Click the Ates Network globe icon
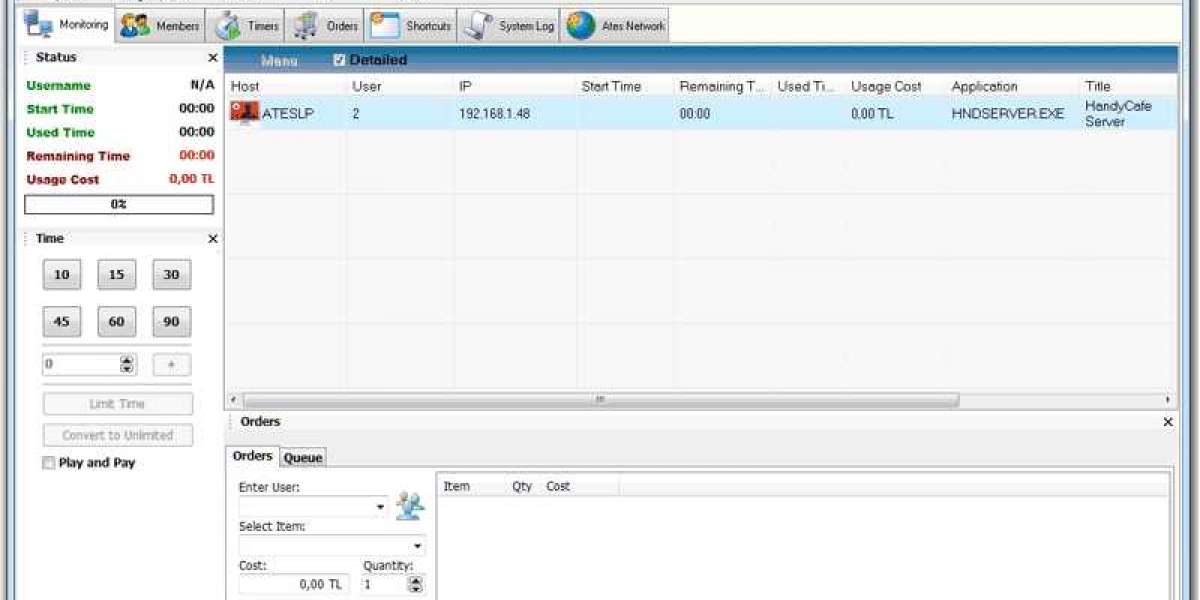This screenshot has height=600, width=1200. (581, 26)
